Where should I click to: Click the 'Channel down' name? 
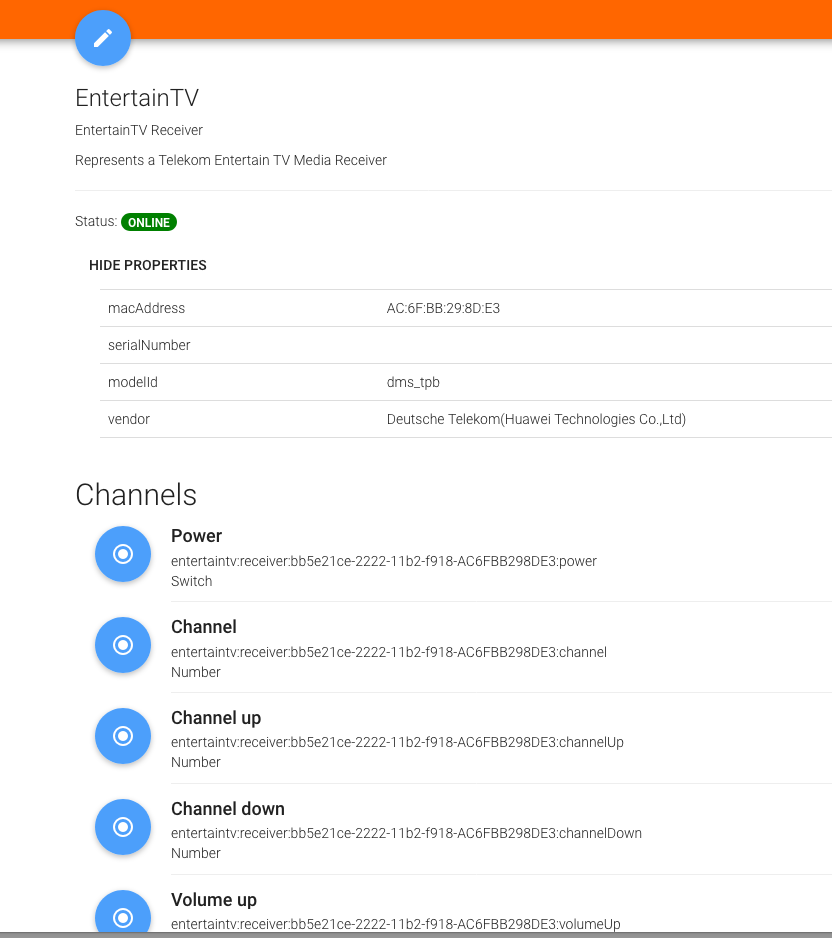pos(228,809)
